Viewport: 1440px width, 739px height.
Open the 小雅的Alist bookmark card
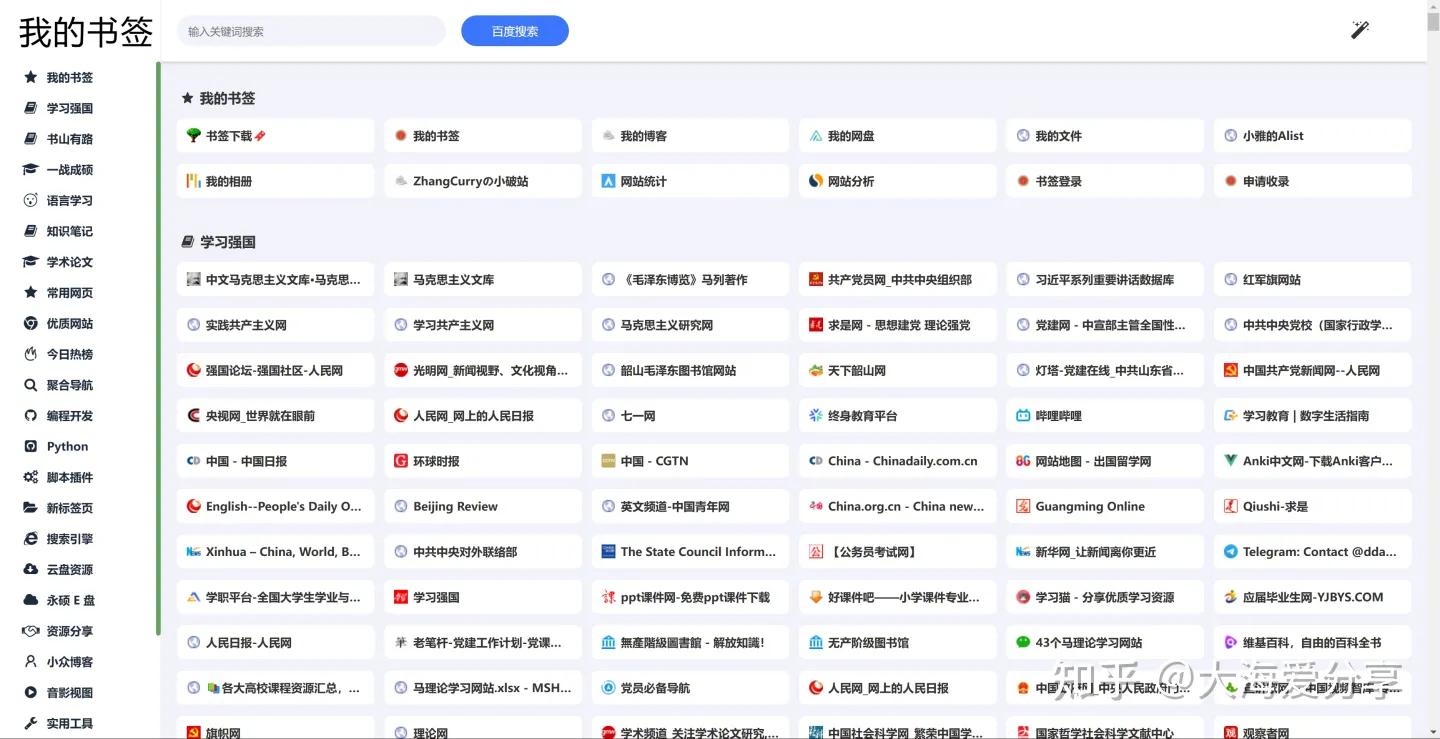pos(1313,136)
